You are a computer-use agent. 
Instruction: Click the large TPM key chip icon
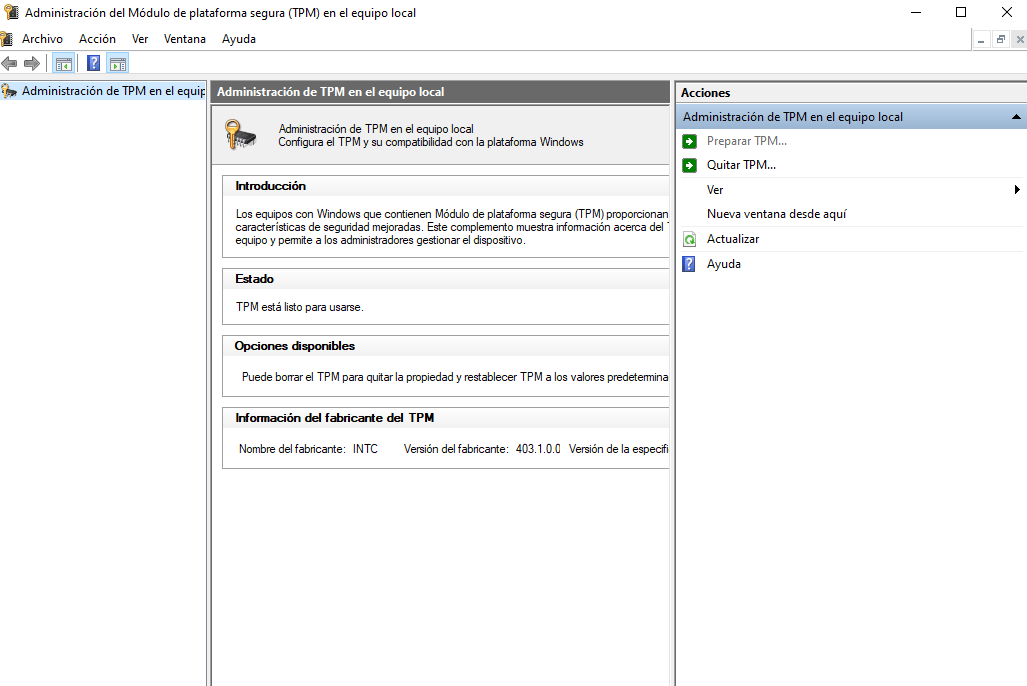(x=240, y=134)
